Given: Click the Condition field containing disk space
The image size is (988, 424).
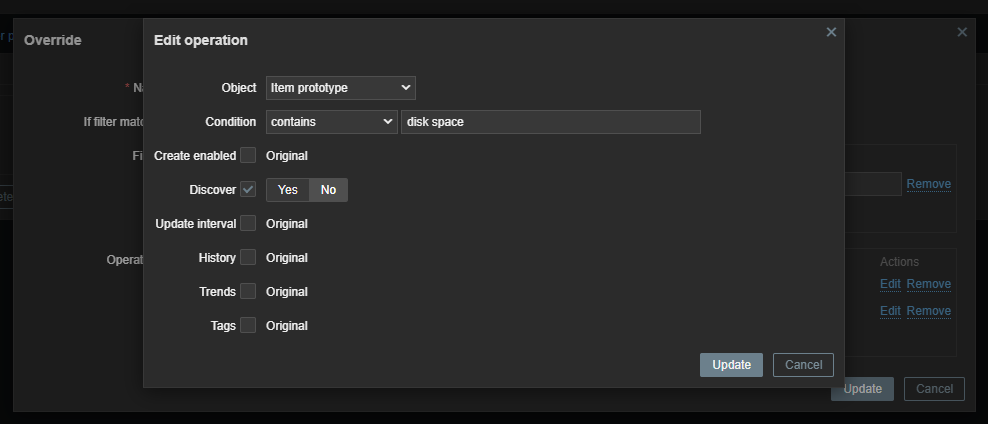Looking at the screenshot, I should 550,122.
